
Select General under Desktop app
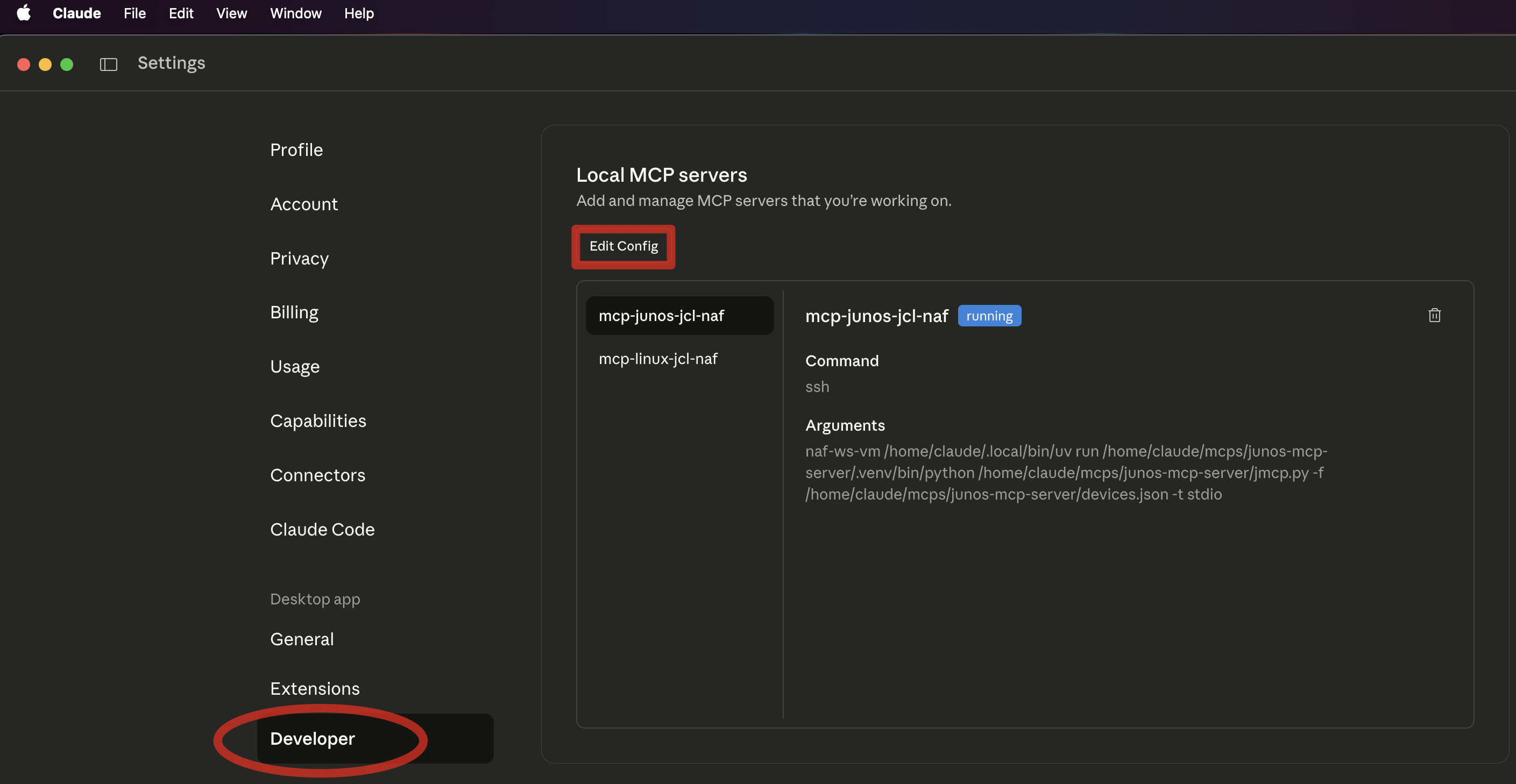tap(302, 639)
